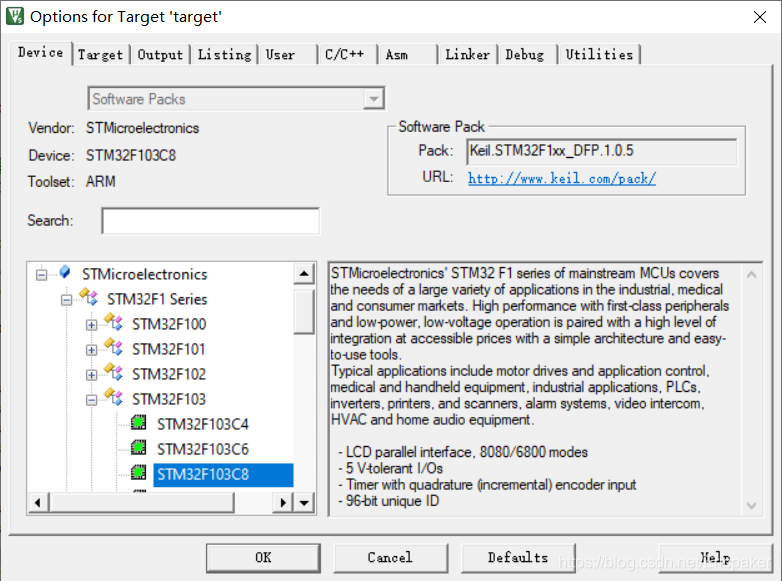
Task: Click description panel scroll-up arrow
Action: tap(752, 275)
